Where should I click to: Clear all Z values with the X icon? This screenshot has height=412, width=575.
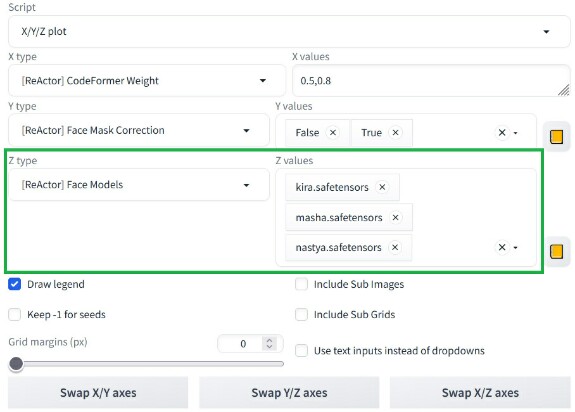pos(502,247)
